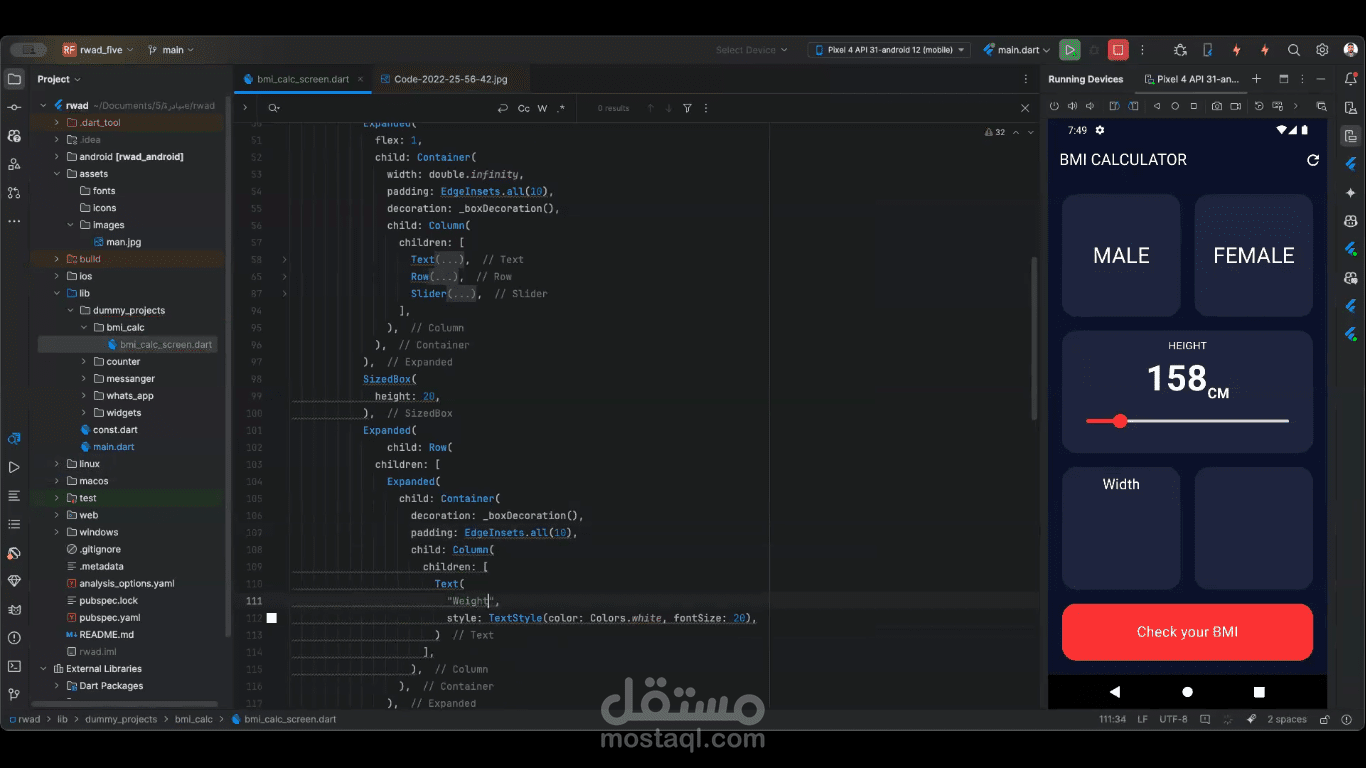1366x768 pixels.
Task: Open main.dart in project tree
Action: [114, 447]
